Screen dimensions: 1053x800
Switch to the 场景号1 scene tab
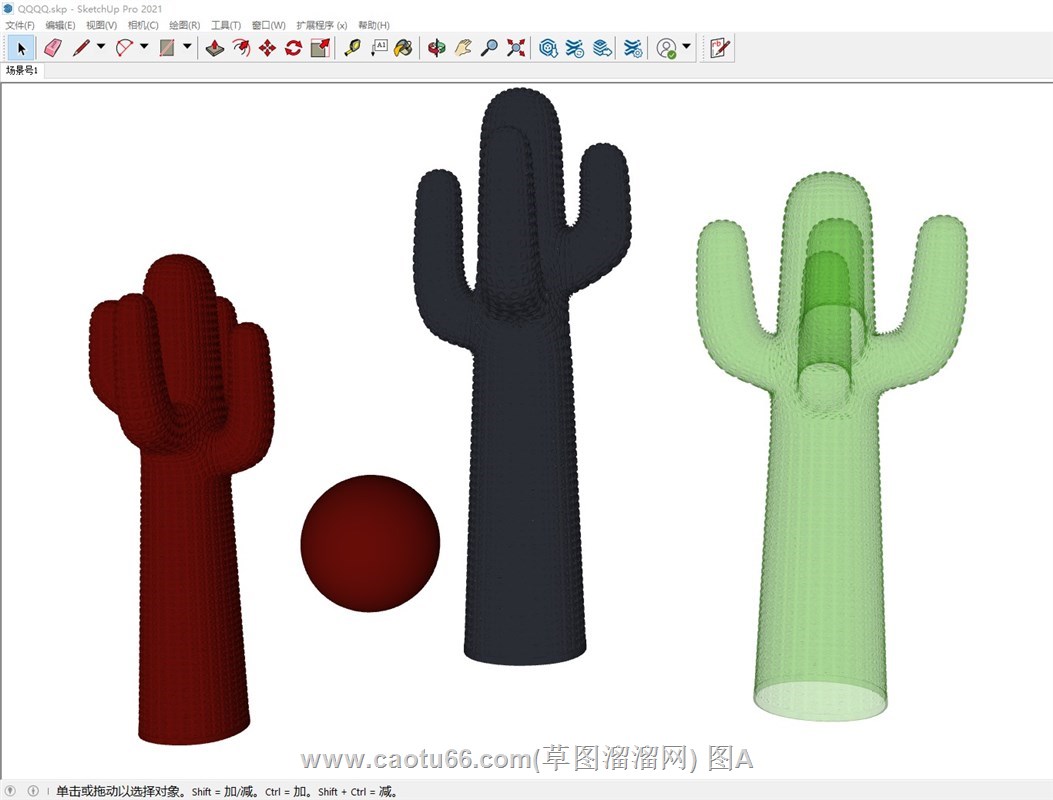[22, 70]
